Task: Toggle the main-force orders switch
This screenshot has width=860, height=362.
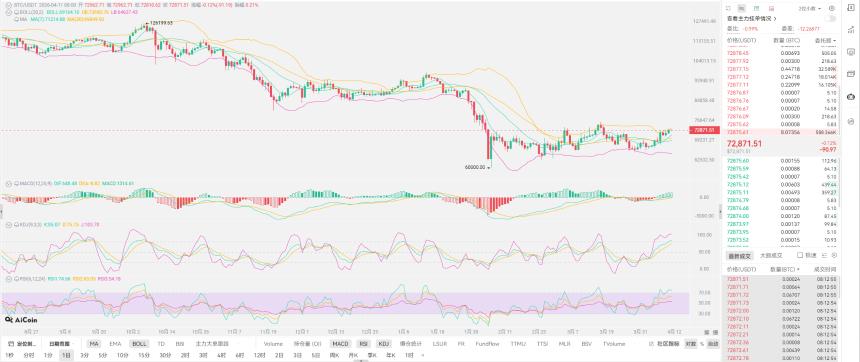Action: [x=830, y=19]
